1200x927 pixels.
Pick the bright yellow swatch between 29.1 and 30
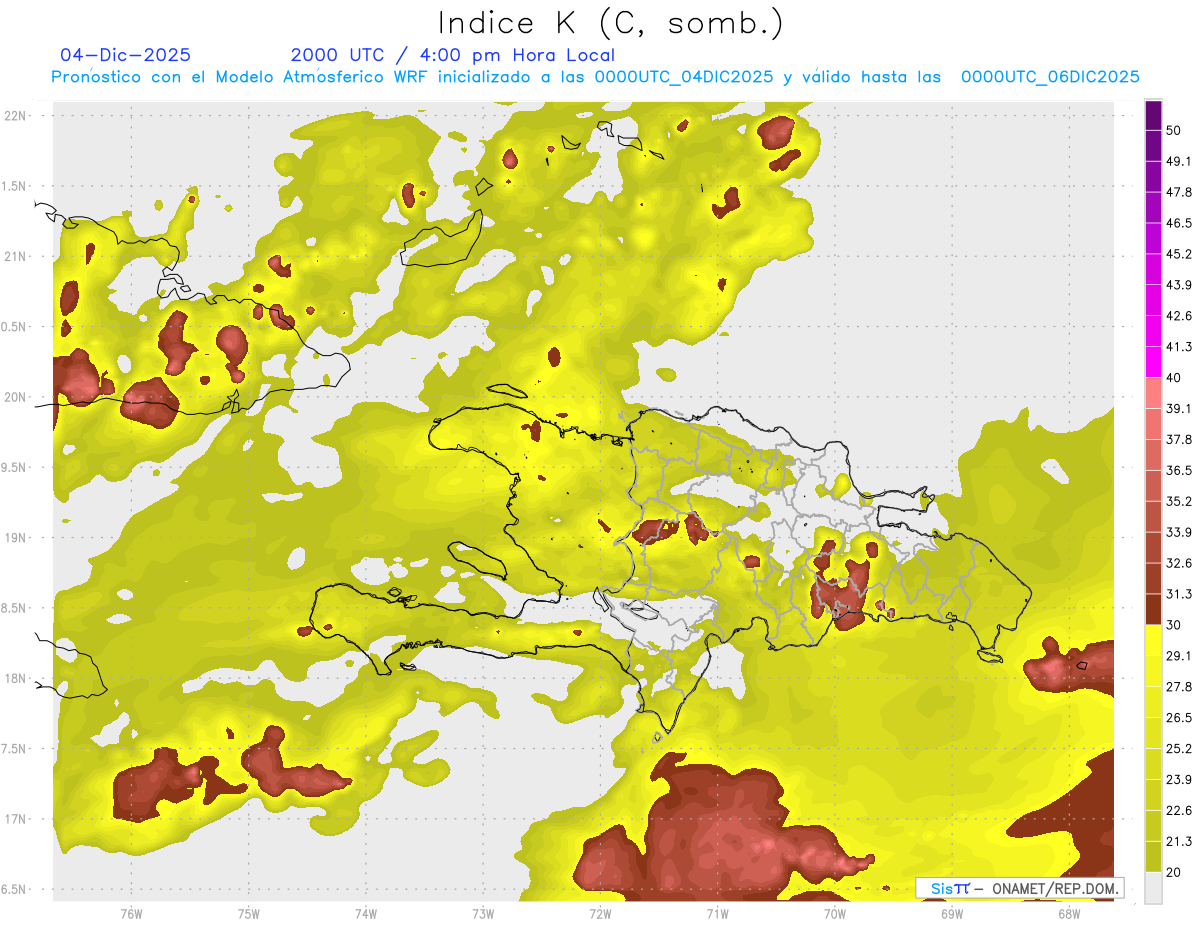point(1154,640)
